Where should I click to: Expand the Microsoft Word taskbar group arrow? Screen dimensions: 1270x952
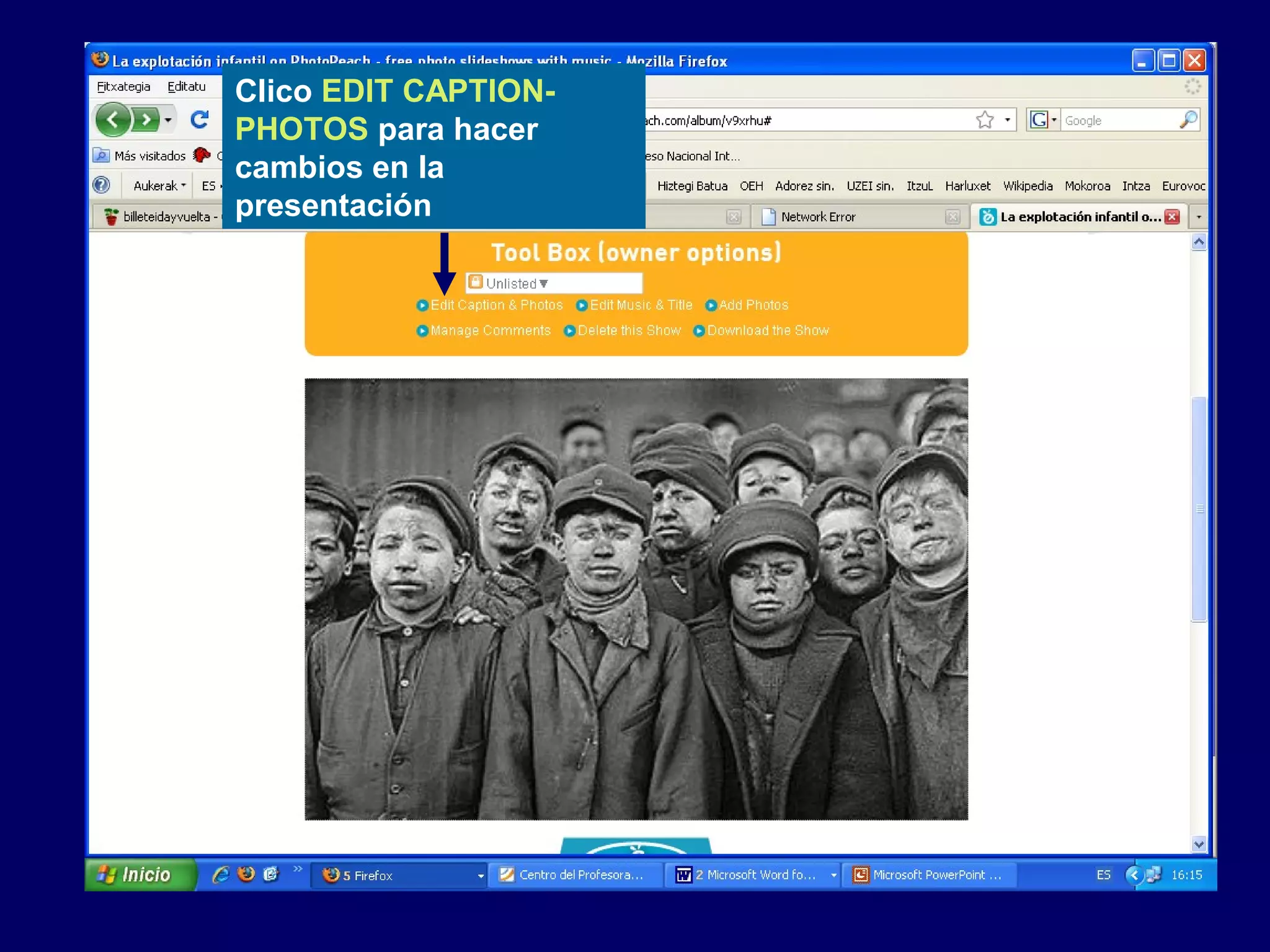click(x=833, y=875)
